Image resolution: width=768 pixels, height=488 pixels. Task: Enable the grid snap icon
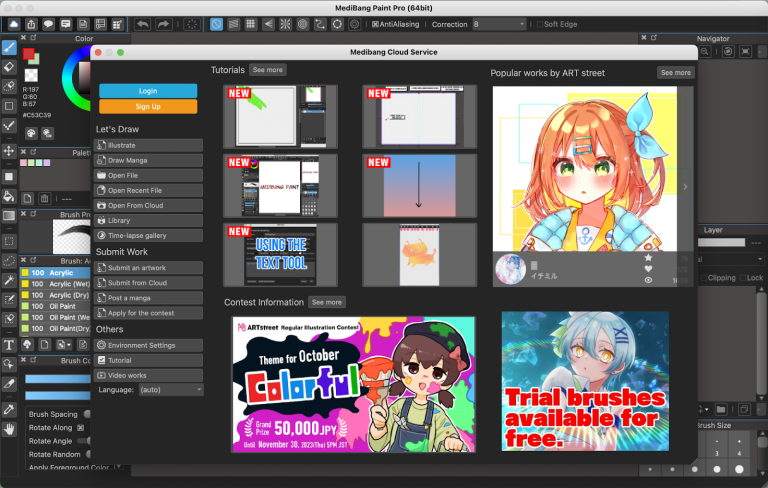click(251, 24)
